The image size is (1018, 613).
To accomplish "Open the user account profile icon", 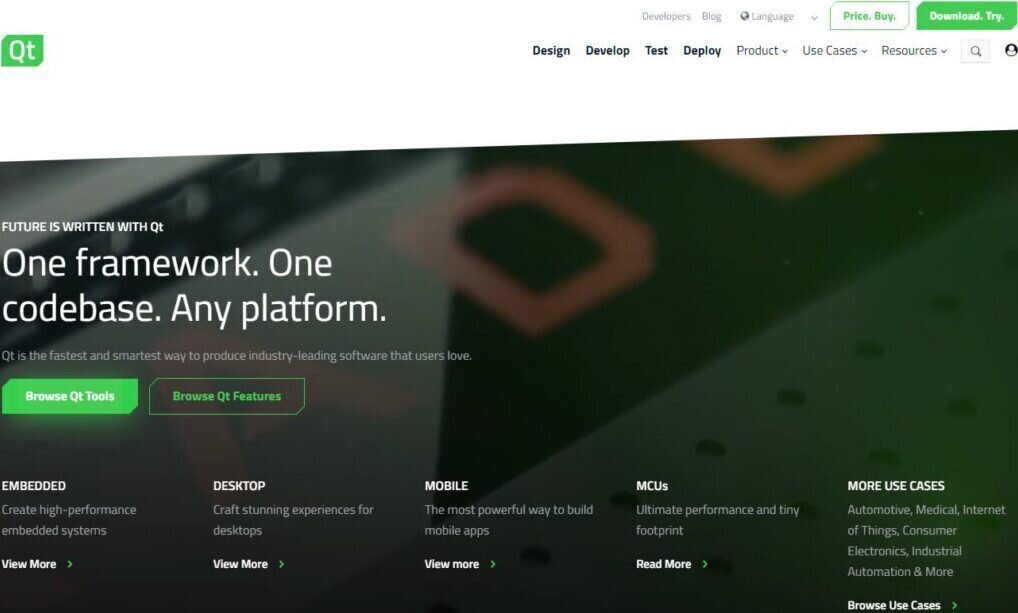I will [x=1010, y=50].
